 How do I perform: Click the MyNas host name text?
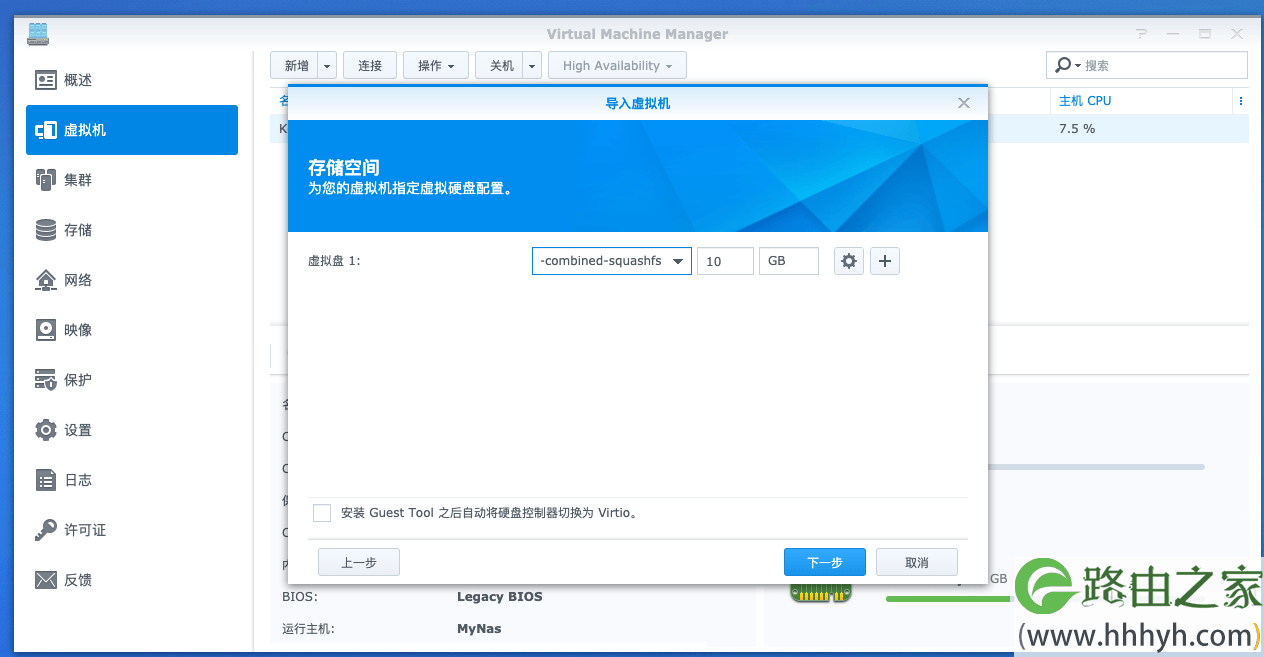[x=479, y=629]
